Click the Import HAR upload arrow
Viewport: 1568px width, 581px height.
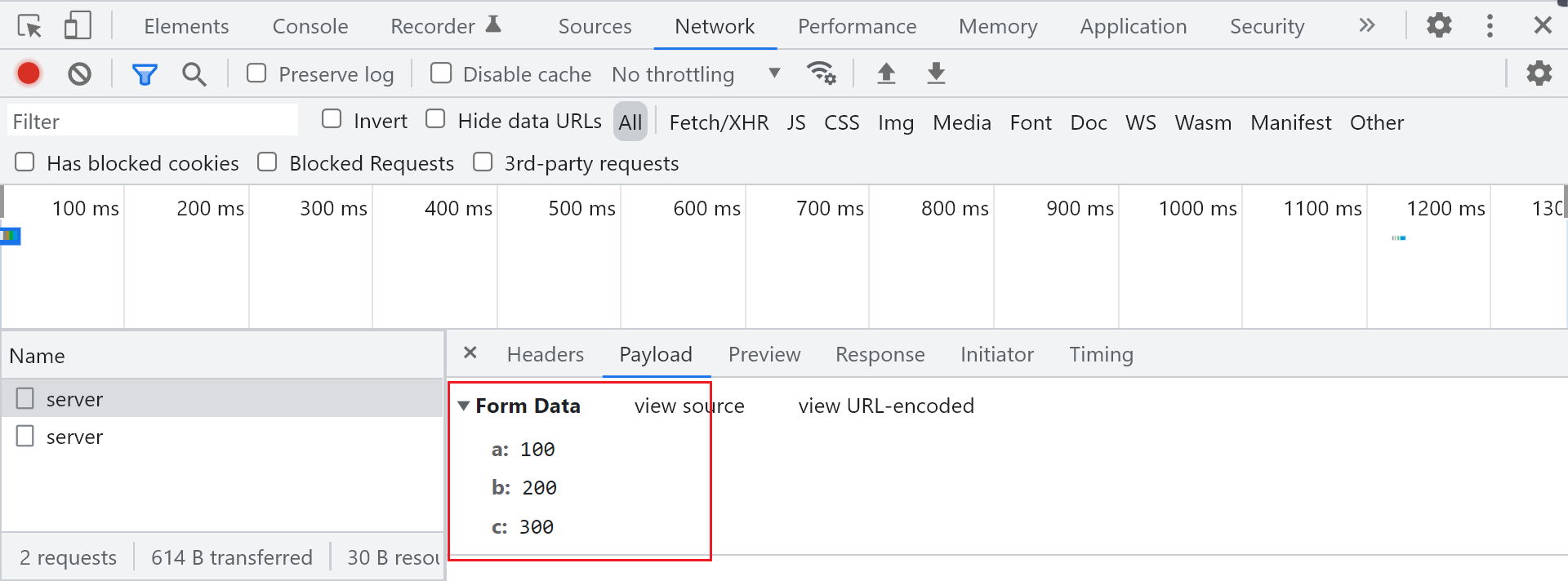[886, 73]
